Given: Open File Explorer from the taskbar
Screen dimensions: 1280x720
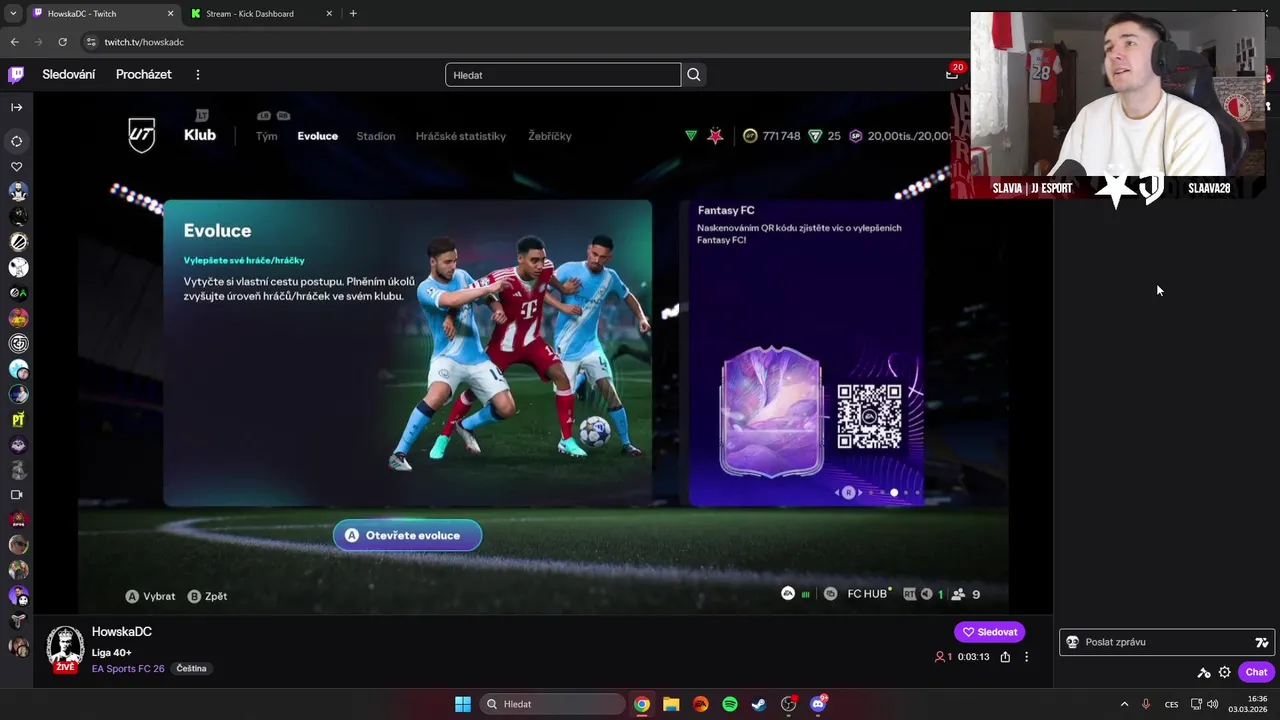Looking at the screenshot, I should (671, 704).
